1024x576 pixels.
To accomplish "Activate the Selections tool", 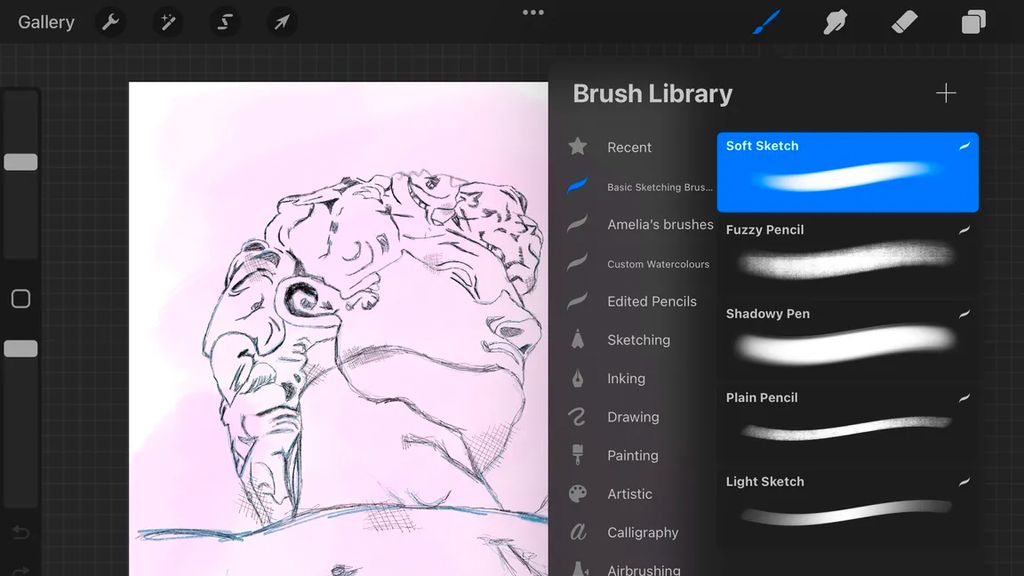I will click(223, 21).
